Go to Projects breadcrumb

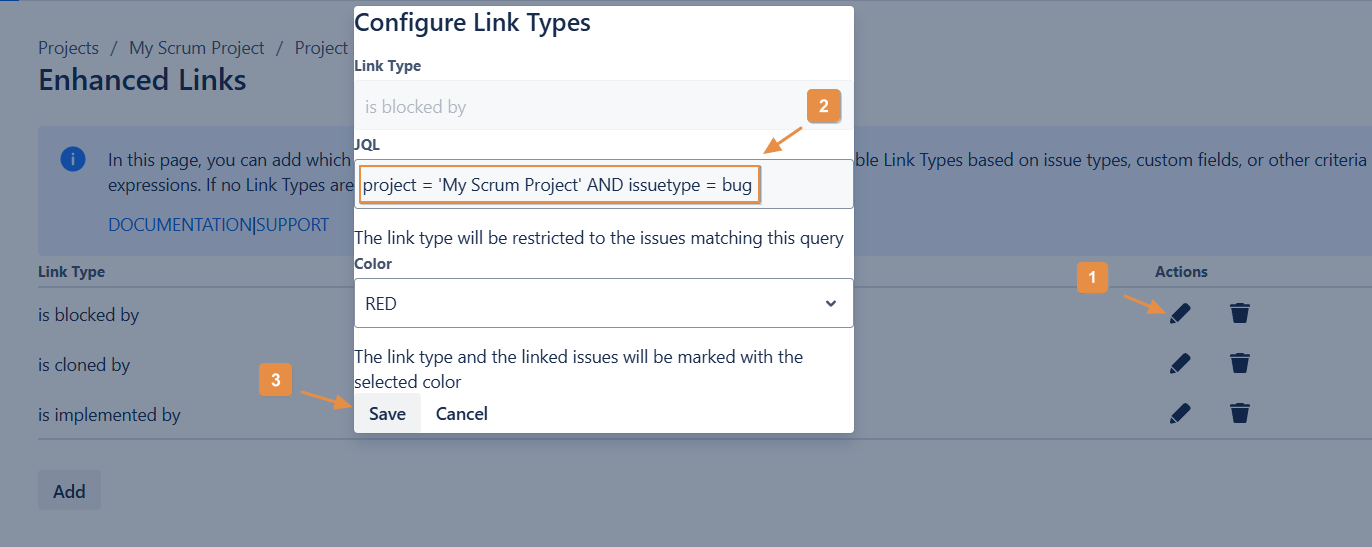[x=68, y=48]
